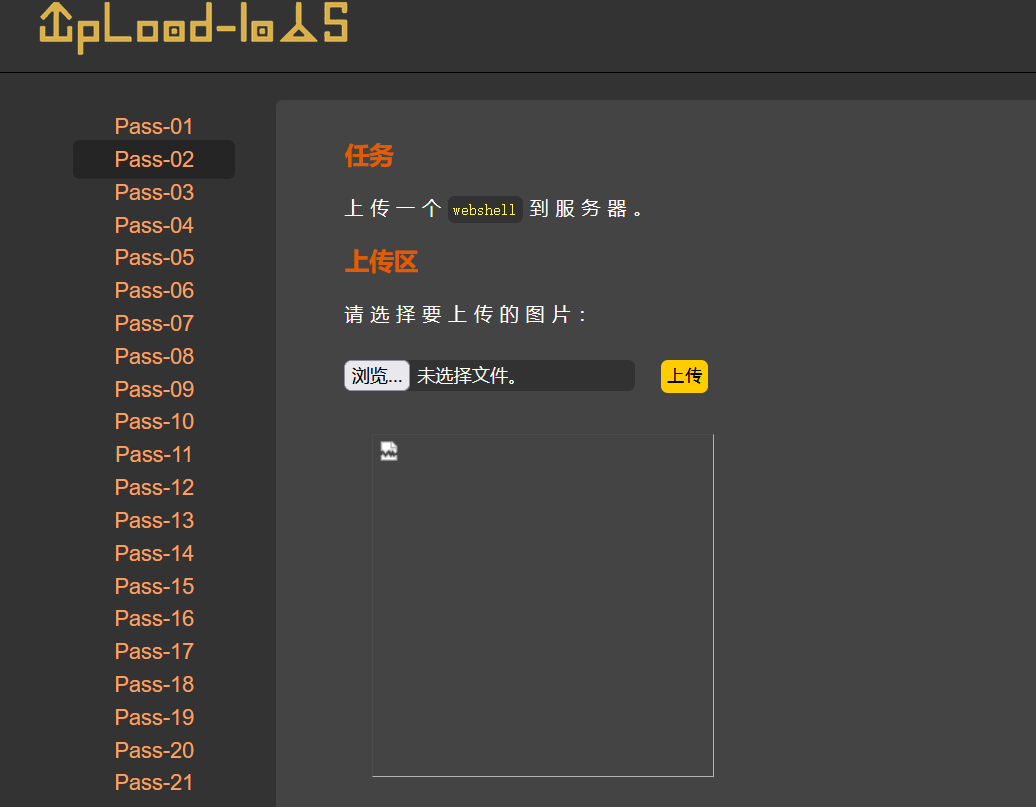Navigate to Pass-12
The height and width of the screenshot is (807, 1036).
click(154, 487)
